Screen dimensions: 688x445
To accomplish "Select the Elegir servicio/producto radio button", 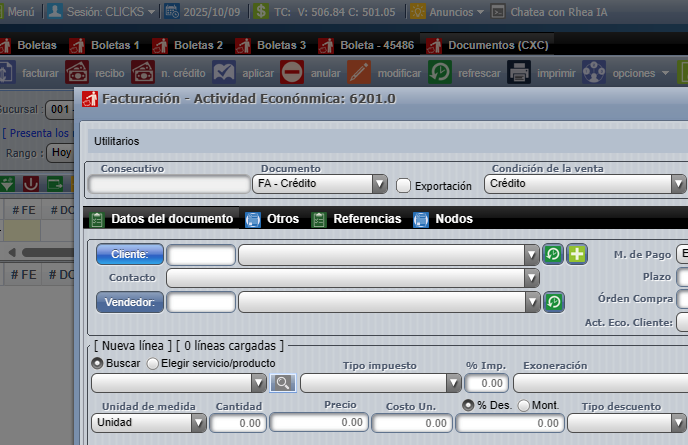I will (x=153, y=363).
